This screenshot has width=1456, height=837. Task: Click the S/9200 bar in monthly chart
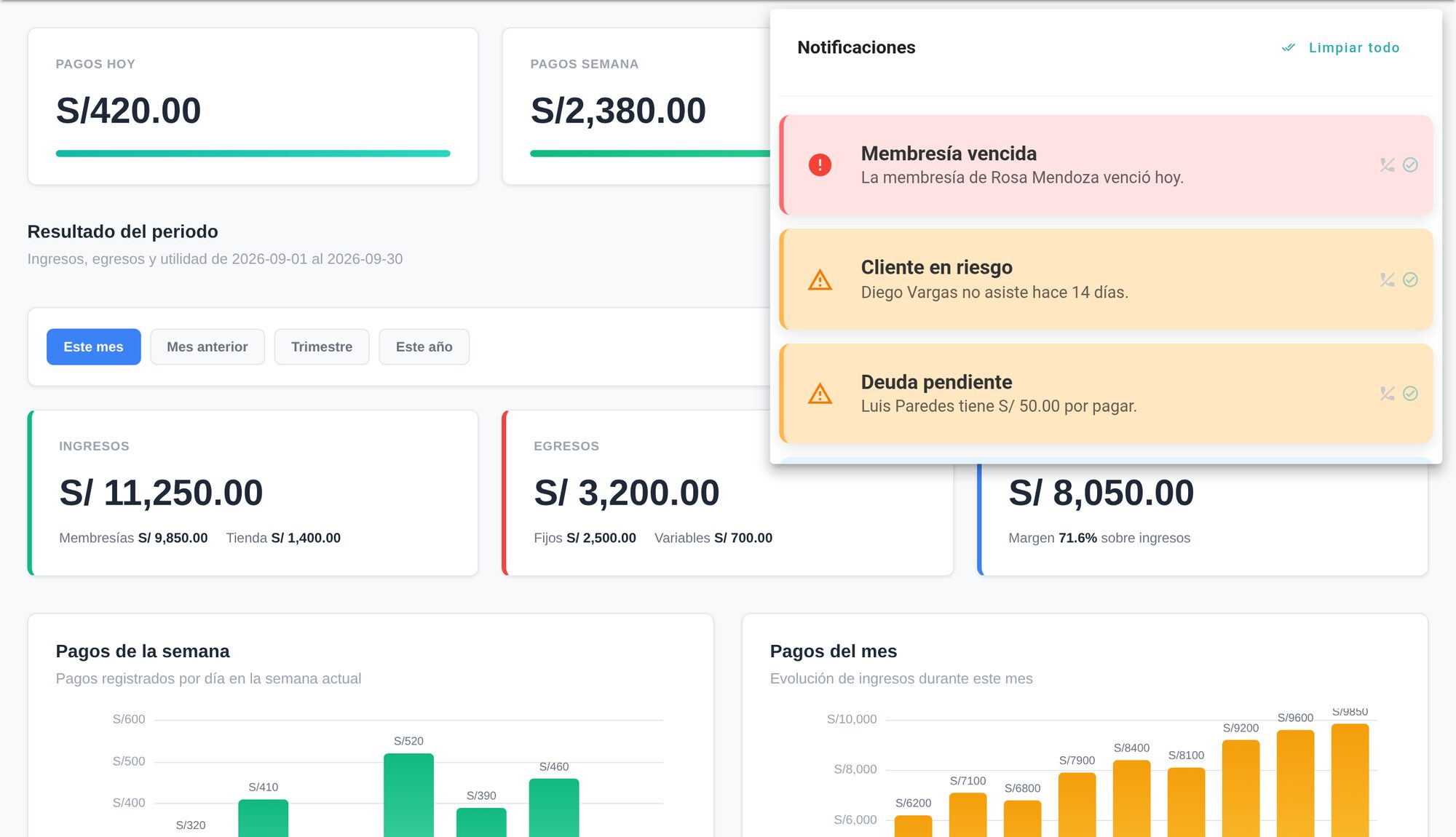(x=1241, y=788)
